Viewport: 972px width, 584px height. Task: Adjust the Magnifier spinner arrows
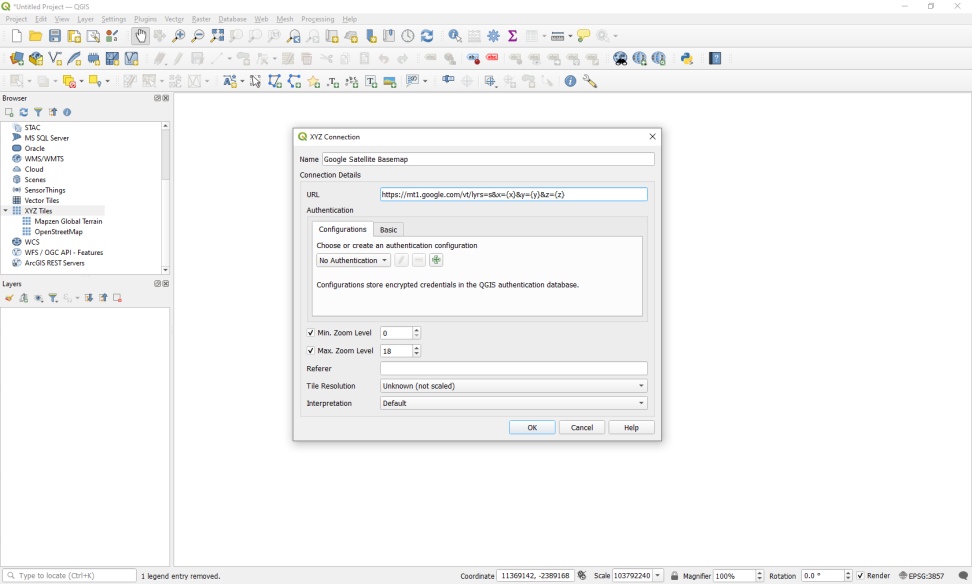[x=759, y=576]
